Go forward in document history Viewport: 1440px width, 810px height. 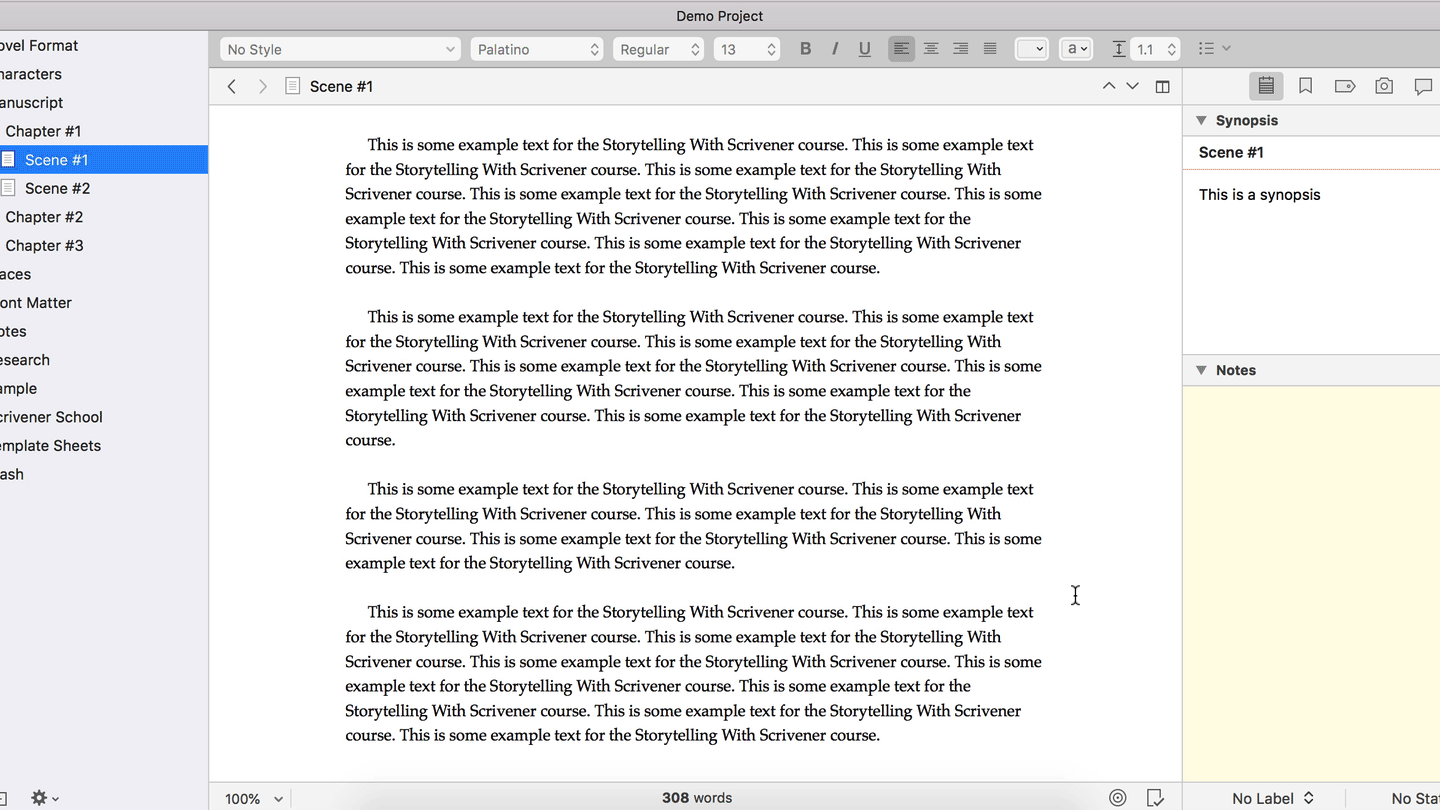pos(263,87)
